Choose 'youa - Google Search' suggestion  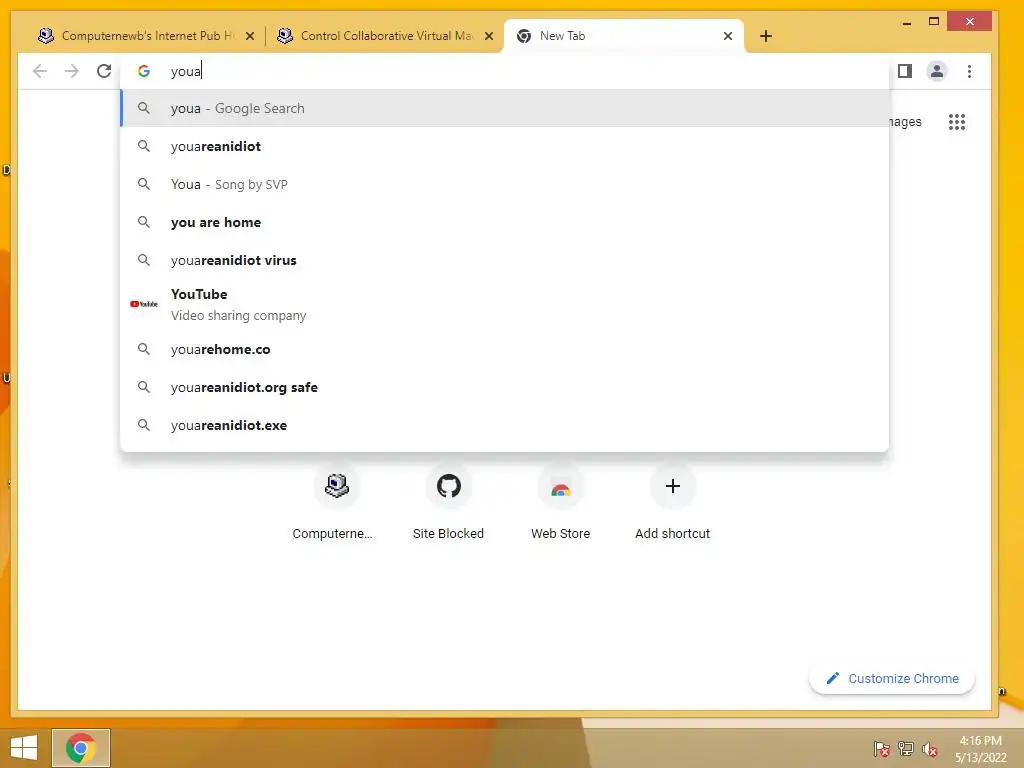coord(504,108)
